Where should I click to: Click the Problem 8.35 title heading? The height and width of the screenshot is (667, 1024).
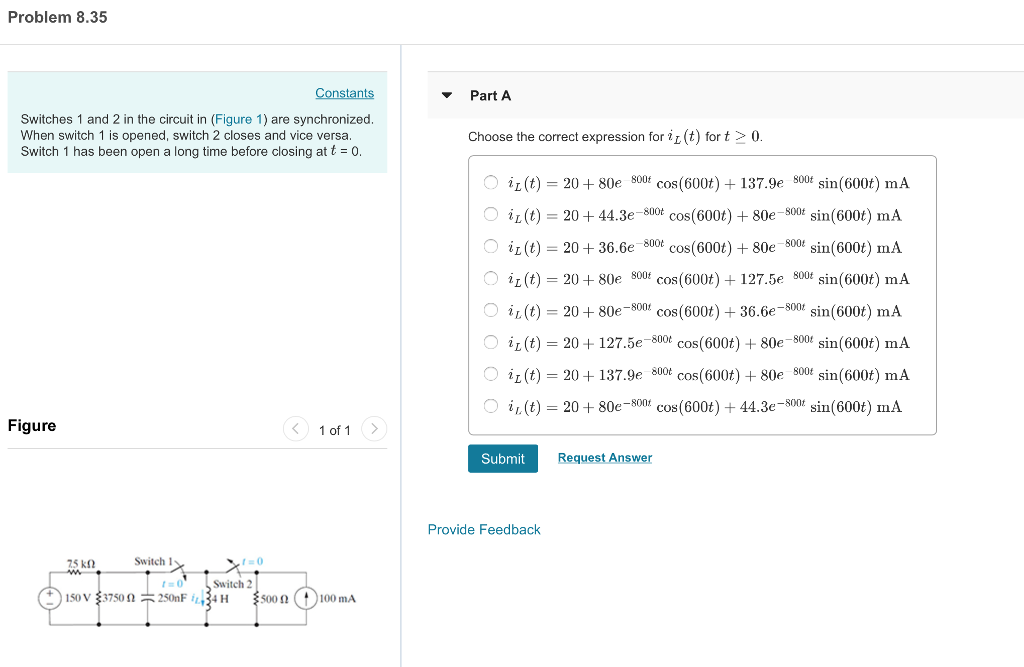[57, 17]
